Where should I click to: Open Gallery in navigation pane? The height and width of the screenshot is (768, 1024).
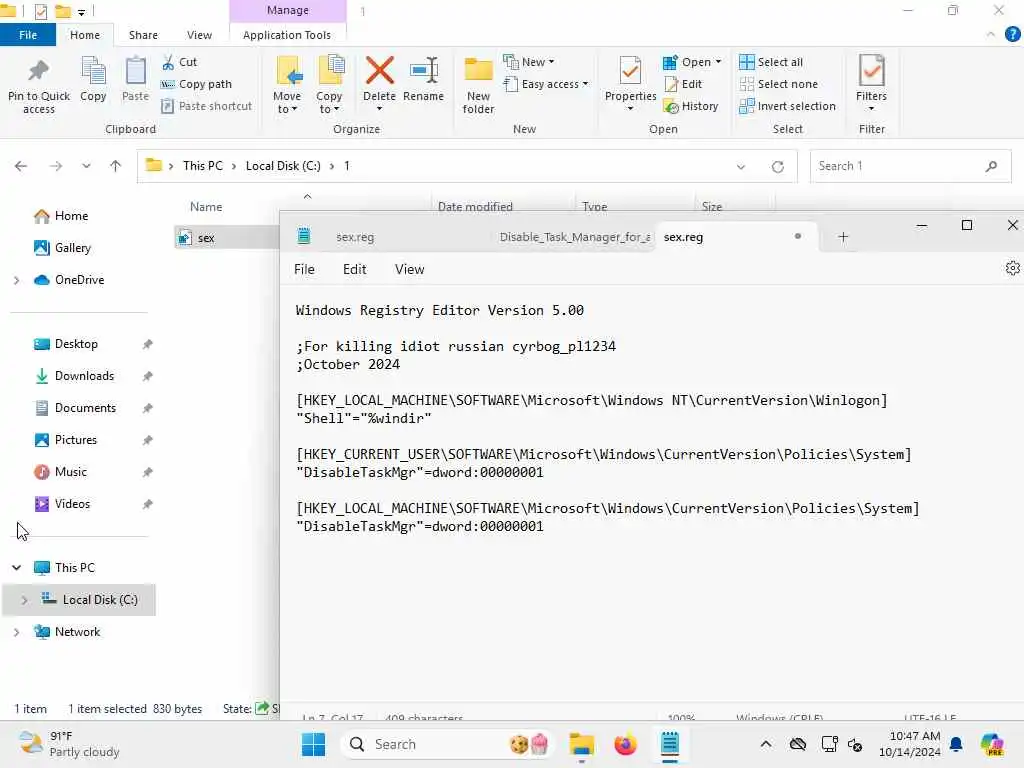(72, 248)
